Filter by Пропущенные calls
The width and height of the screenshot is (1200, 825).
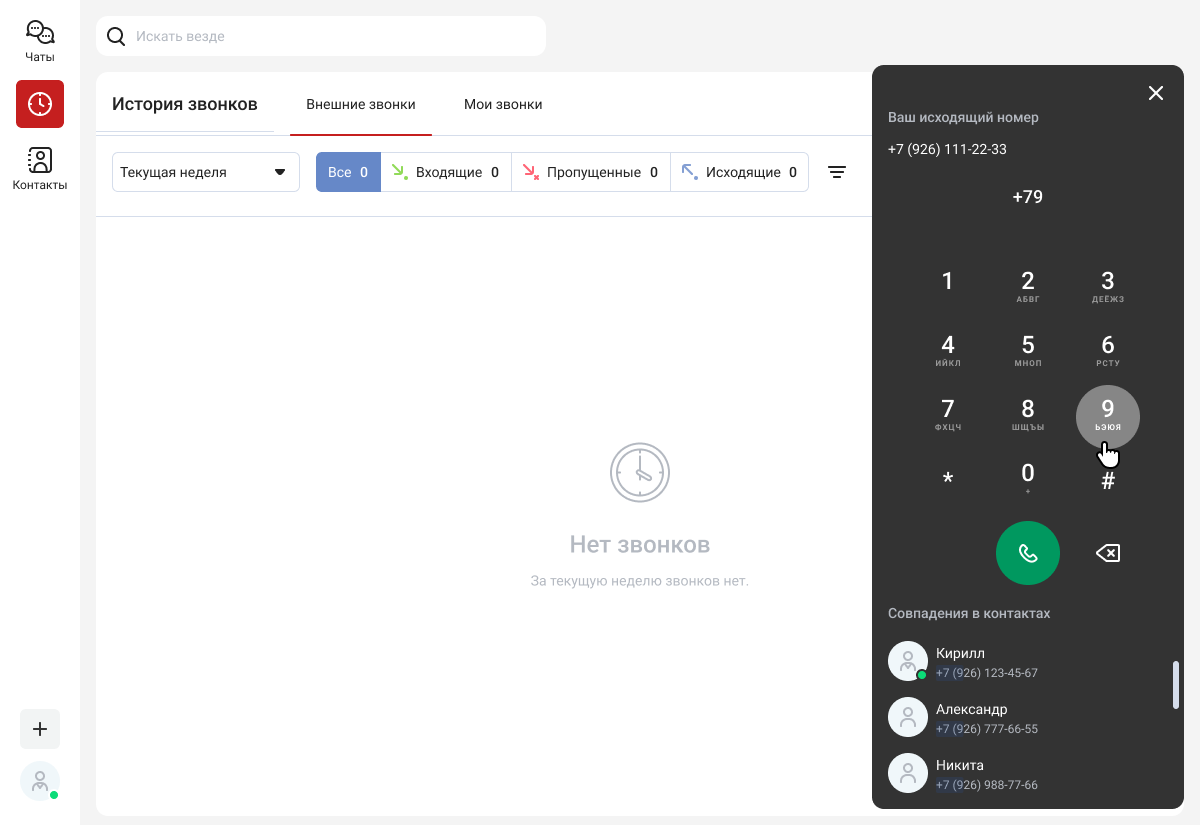coord(590,172)
